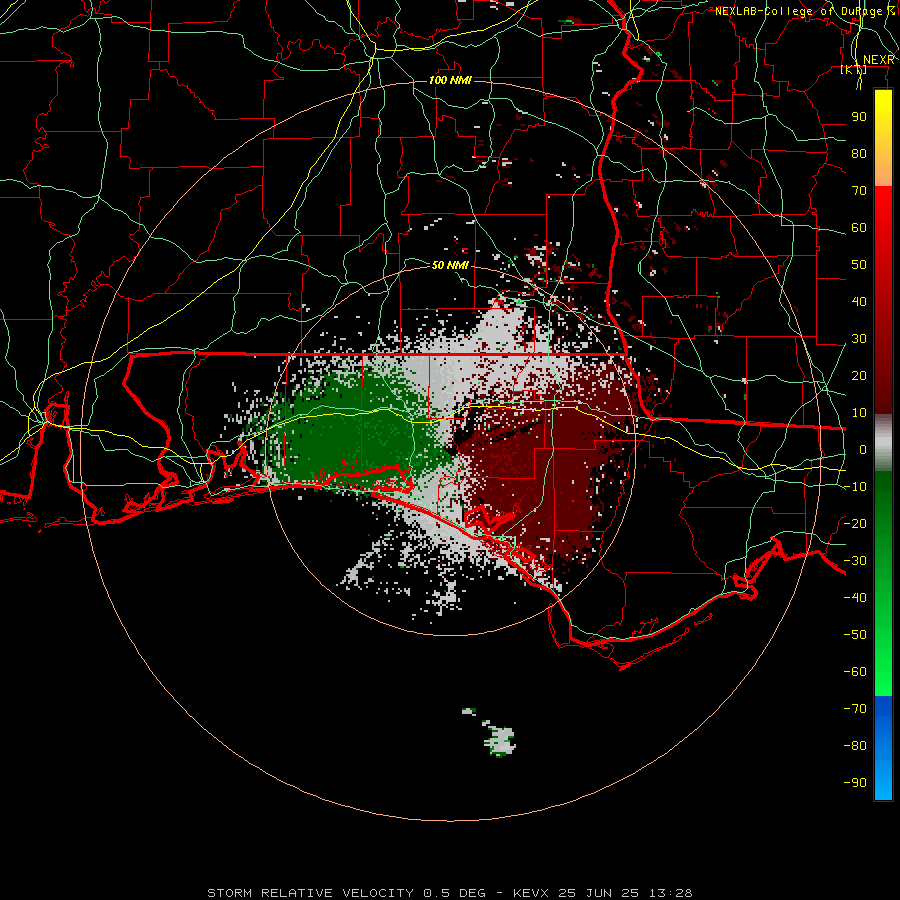Click the -40 value on velocity scale

(x=855, y=598)
